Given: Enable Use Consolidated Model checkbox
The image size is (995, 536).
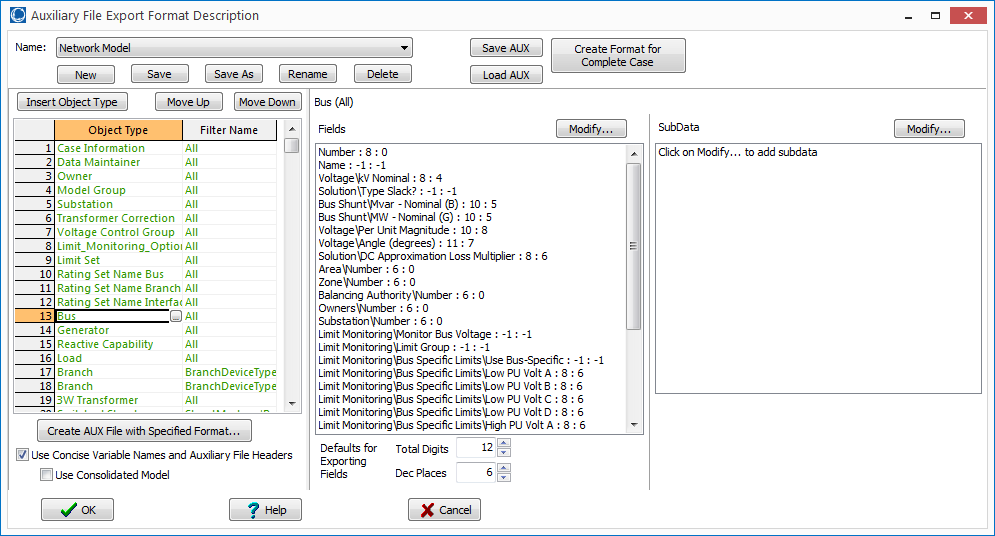Looking at the screenshot, I should [x=46, y=475].
